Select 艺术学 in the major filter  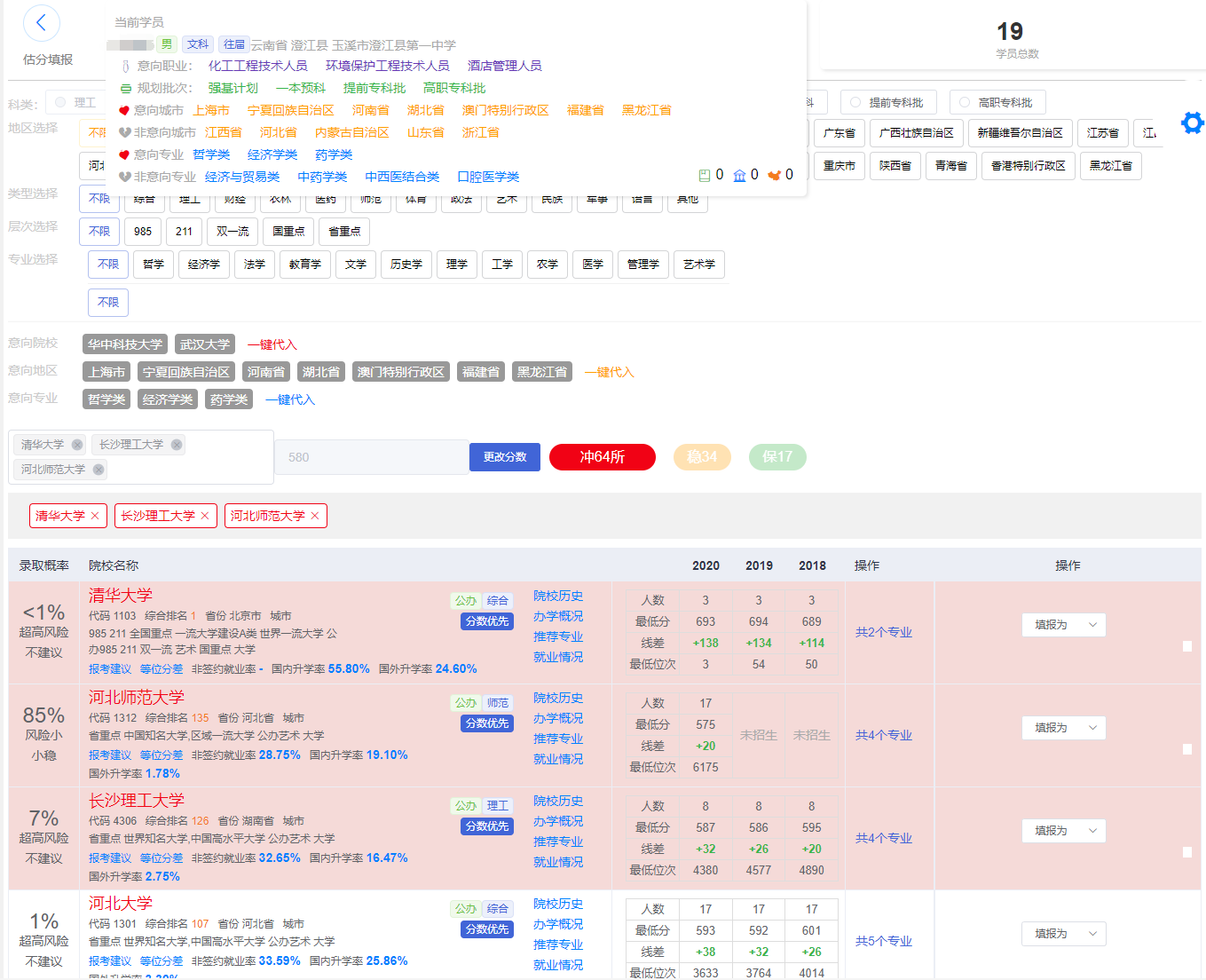[x=699, y=265]
